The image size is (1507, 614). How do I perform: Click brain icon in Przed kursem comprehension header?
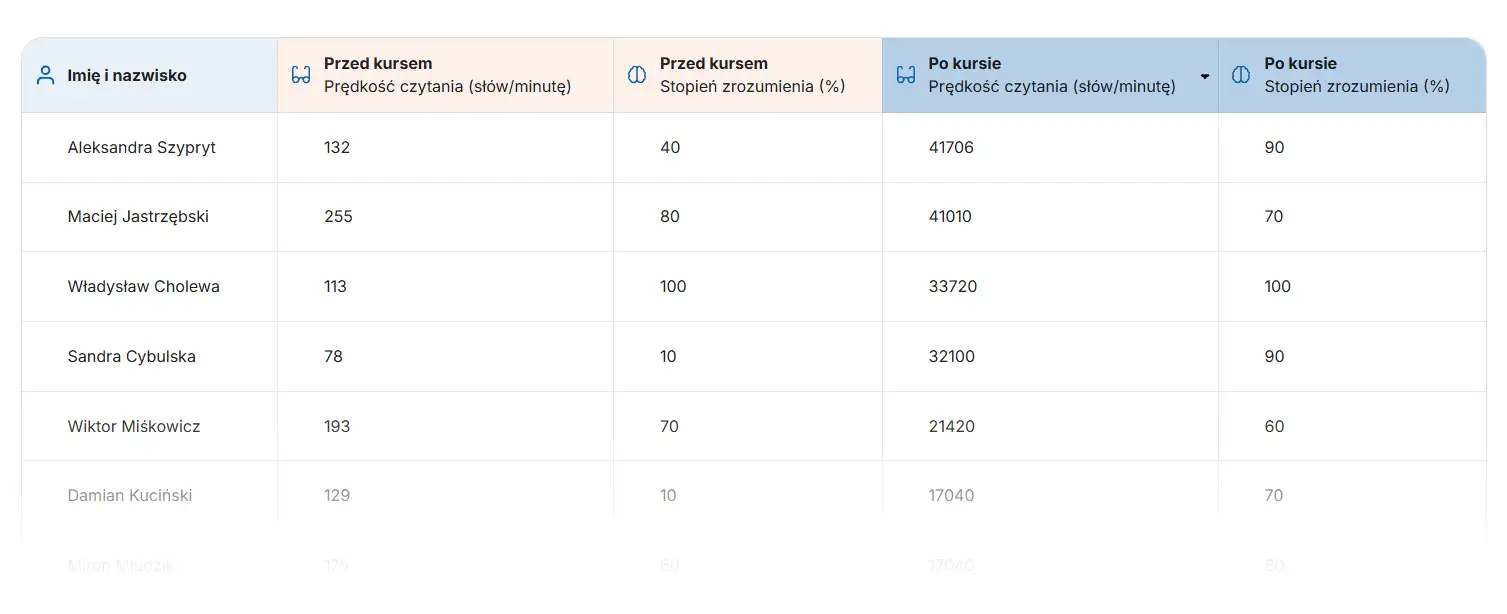(x=637, y=75)
